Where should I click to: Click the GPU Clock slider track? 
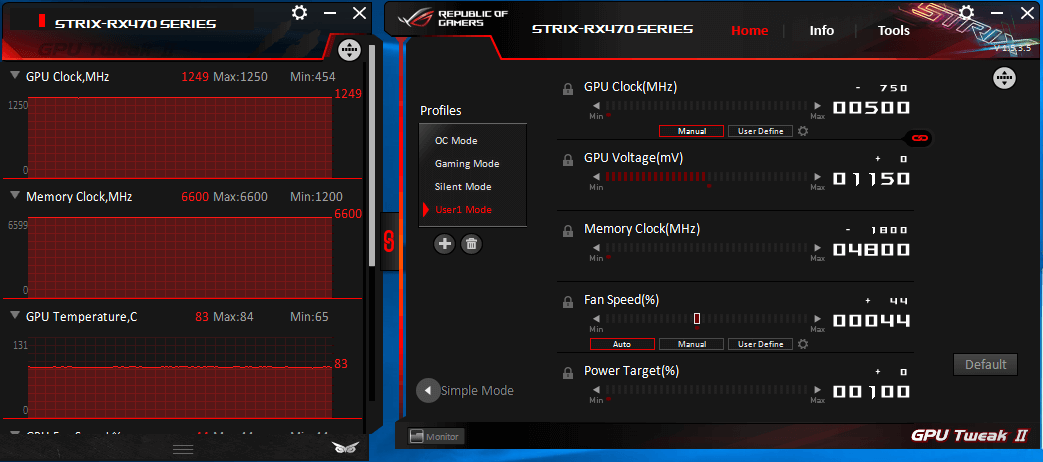pos(706,105)
